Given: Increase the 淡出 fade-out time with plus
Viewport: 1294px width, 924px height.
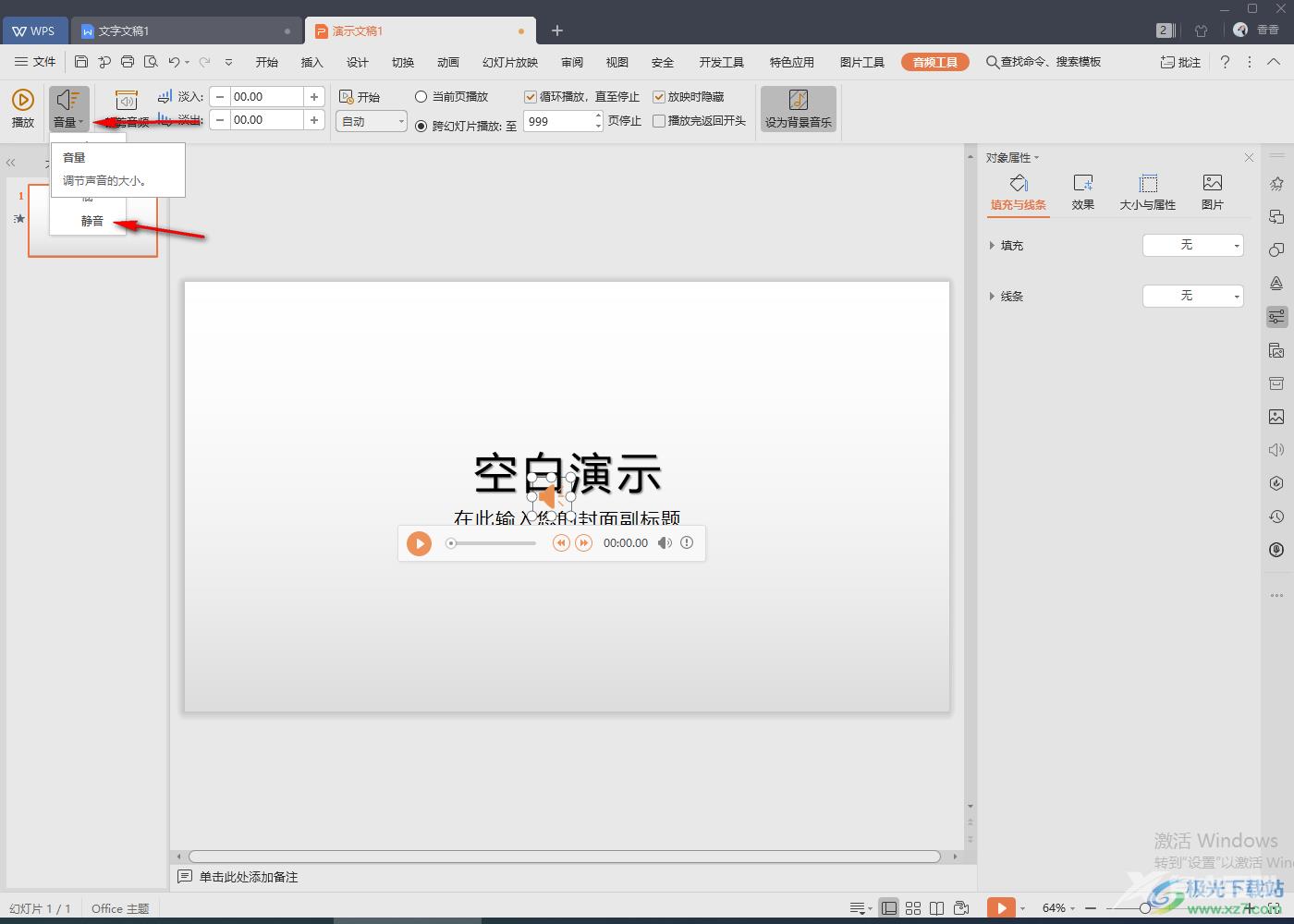Looking at the screenshot, I should (x=314, y=119).
